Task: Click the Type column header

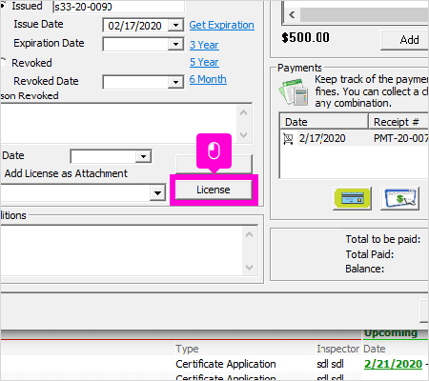Action: click(187, 349)
